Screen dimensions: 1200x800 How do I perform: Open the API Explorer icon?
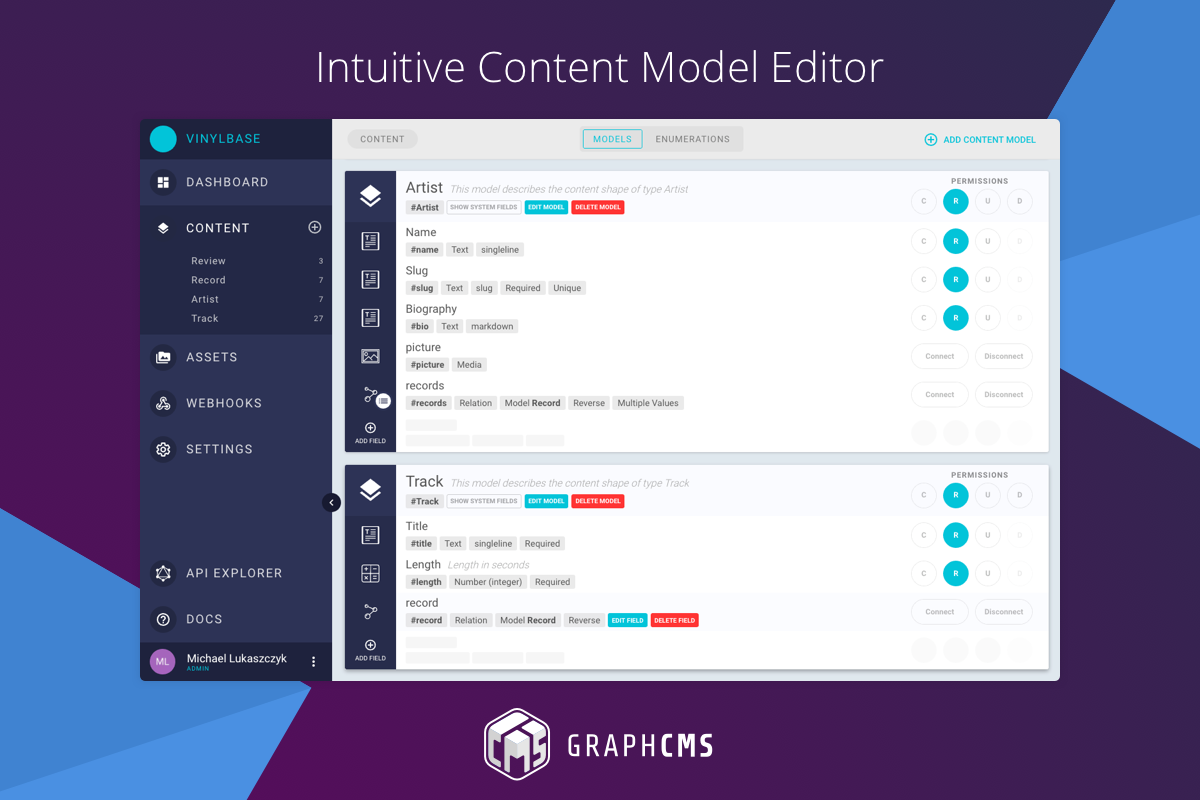pos(163,573)
